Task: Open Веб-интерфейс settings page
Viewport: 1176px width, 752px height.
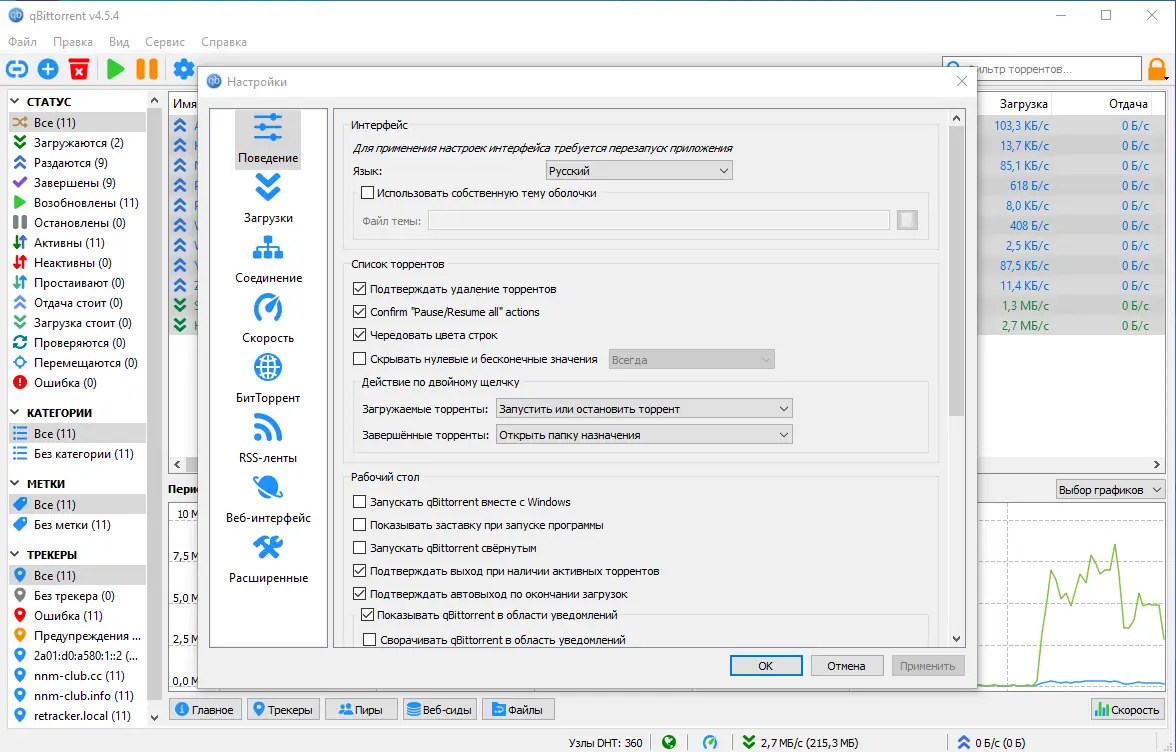Action: click(x=268, y=499)
